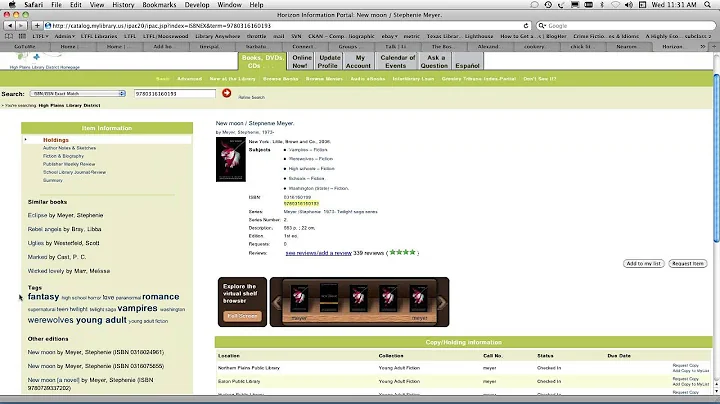Click the Google search magnifier icon

(x=542, y=26)
